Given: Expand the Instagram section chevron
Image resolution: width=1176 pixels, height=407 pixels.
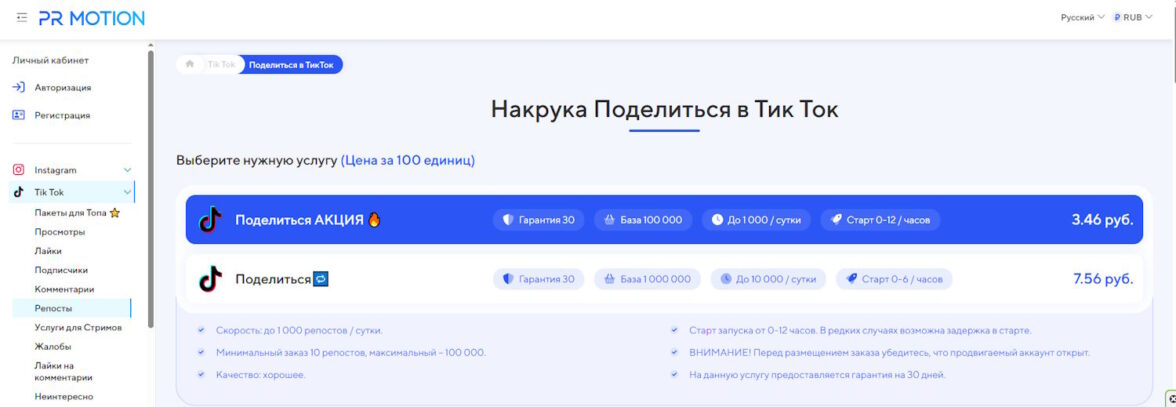Looking at the screenshot, I should (127, 170).
